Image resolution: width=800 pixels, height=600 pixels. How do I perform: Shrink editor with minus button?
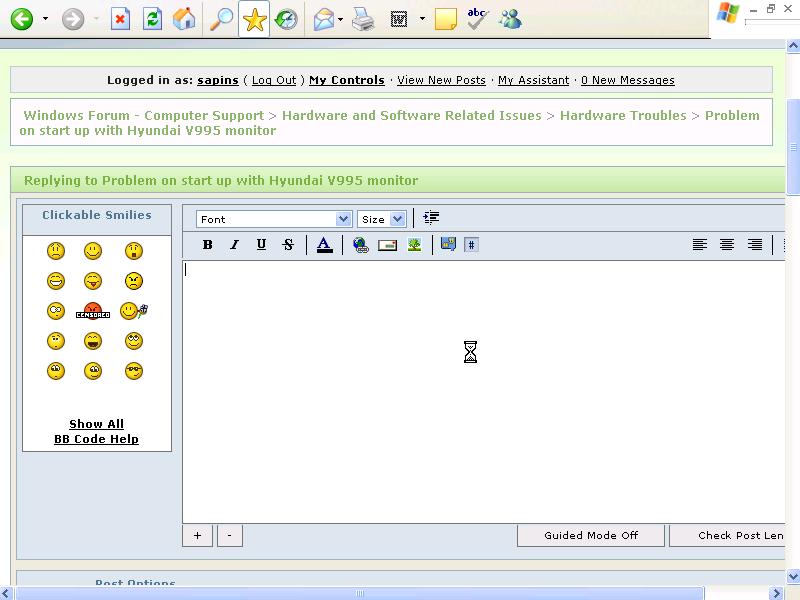click(x=230, y=536)
